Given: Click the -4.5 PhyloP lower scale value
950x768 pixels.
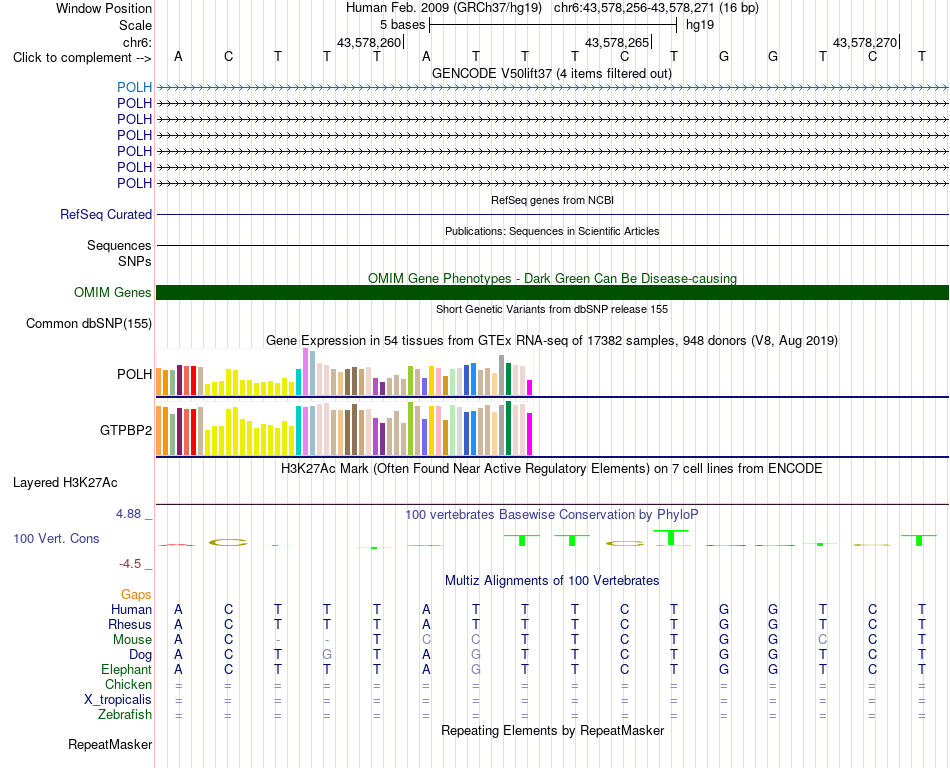Looking at the screenshot, I should coord(131,564).
